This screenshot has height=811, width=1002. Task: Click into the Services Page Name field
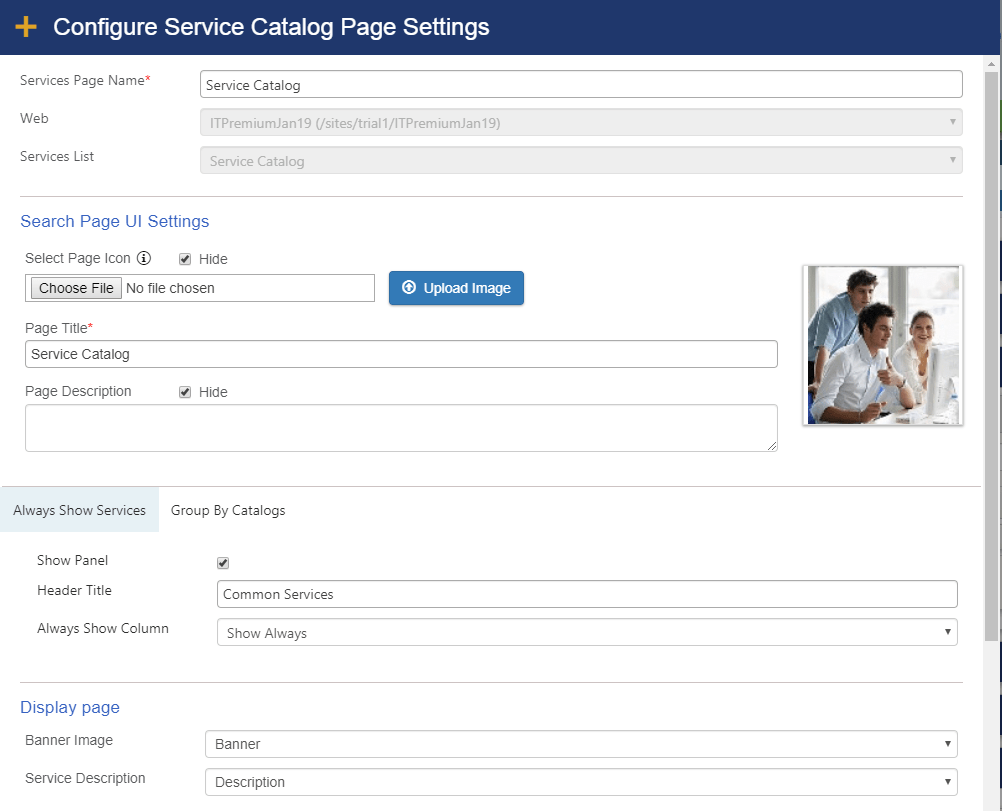(x=581, y=85)
